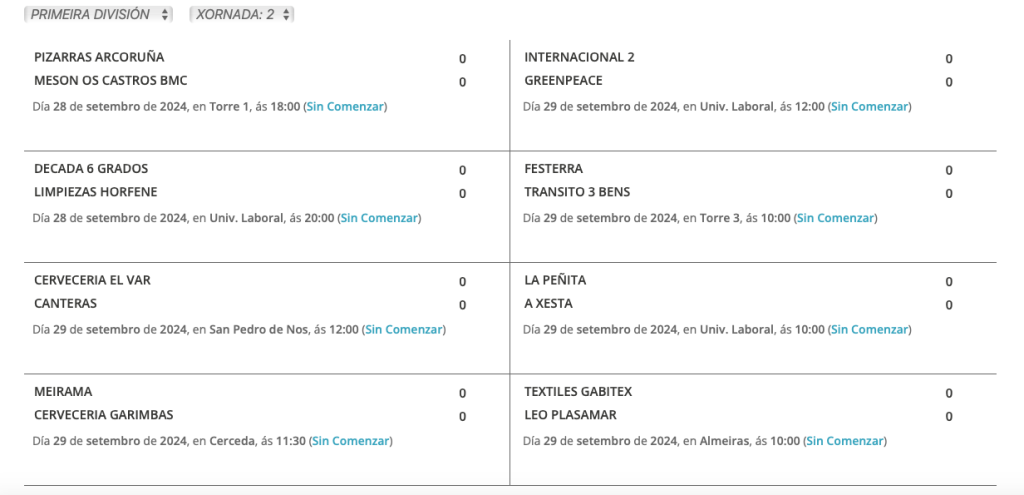Select team PIZARRAS ARCORUÑA
1024x495 pixels.
click(99, 57)
